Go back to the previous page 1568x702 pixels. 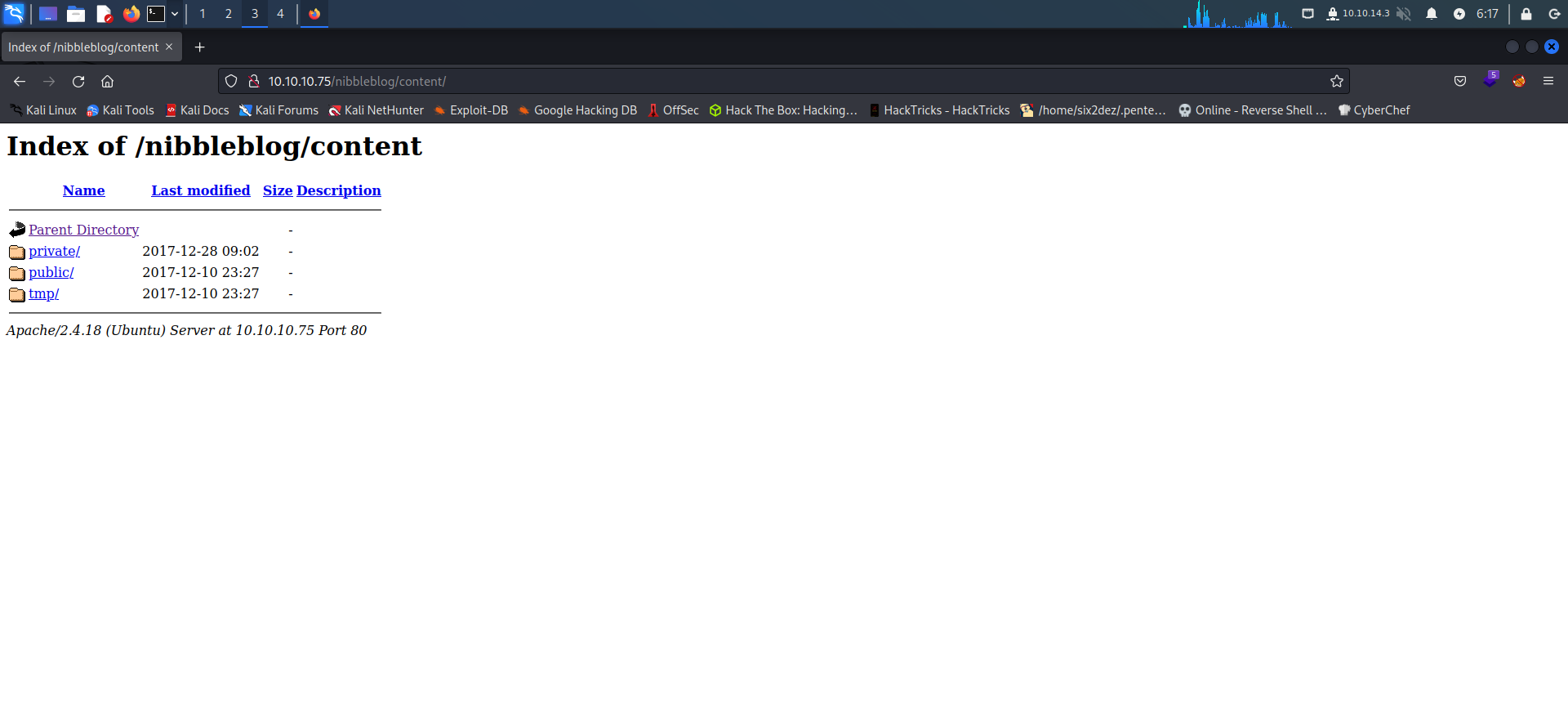pos(20,82)
